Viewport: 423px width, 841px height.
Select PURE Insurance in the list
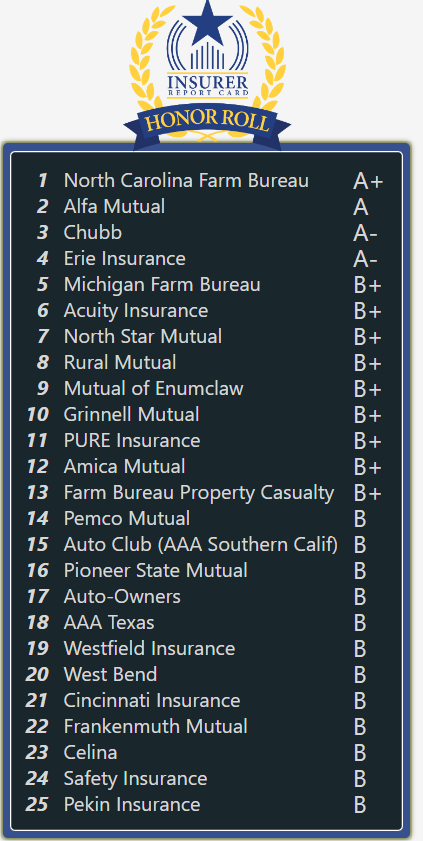[132, 440]
